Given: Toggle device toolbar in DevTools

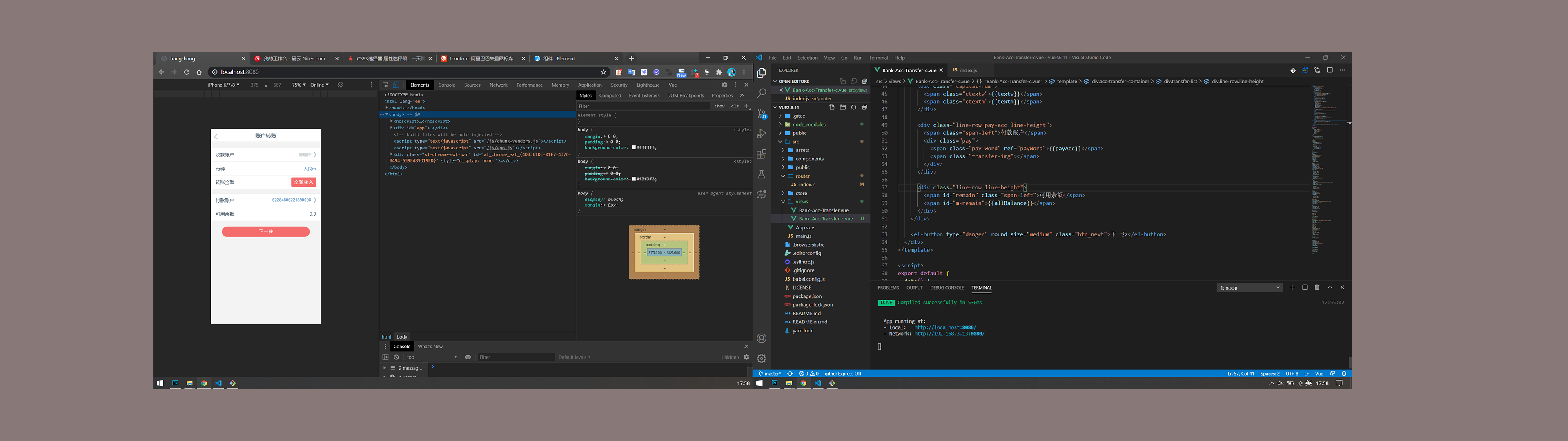Looking at the screenshot, I should 396,85.
